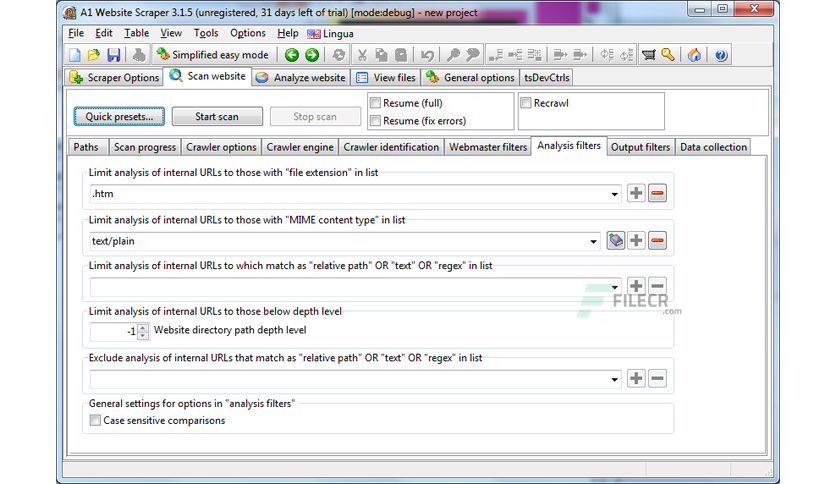This screenshot has height=484, width=836.
Task: Open the Table menu
Action: 136,33
